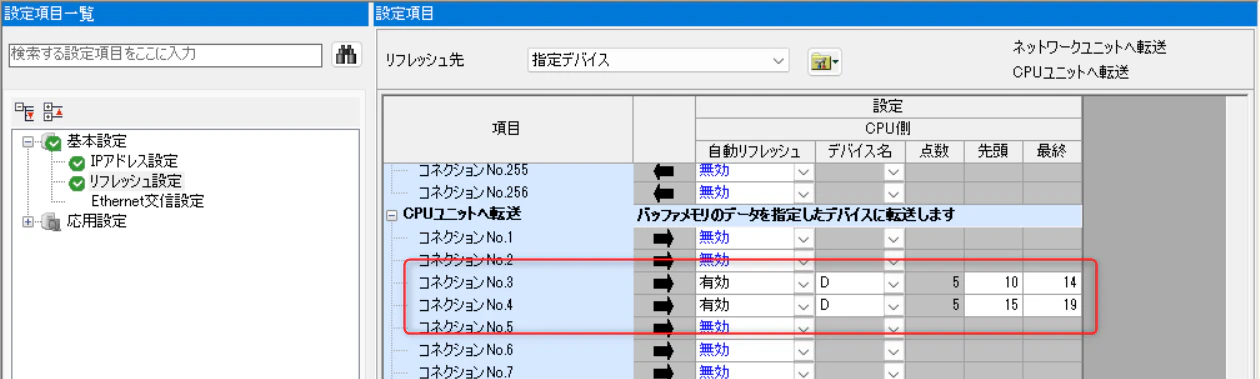The image size is (1260, 379).
Task: Click the 自動リフレッシュ column header
Action: 755,151
